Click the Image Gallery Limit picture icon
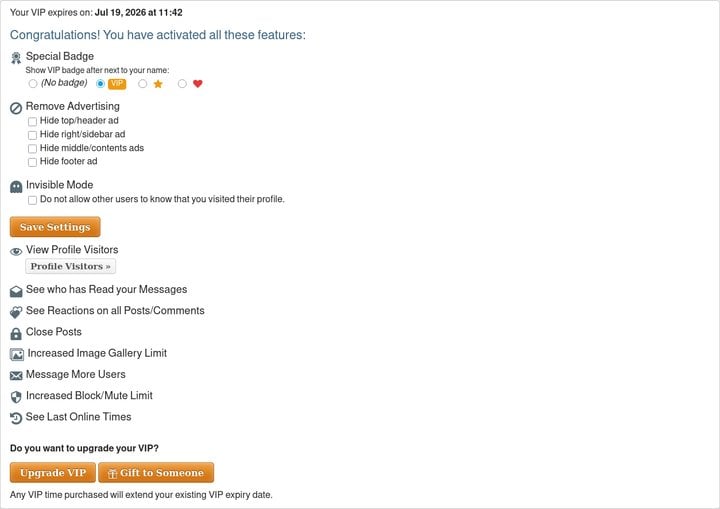This screenshot has width=720, height=509. click(17, 354)
